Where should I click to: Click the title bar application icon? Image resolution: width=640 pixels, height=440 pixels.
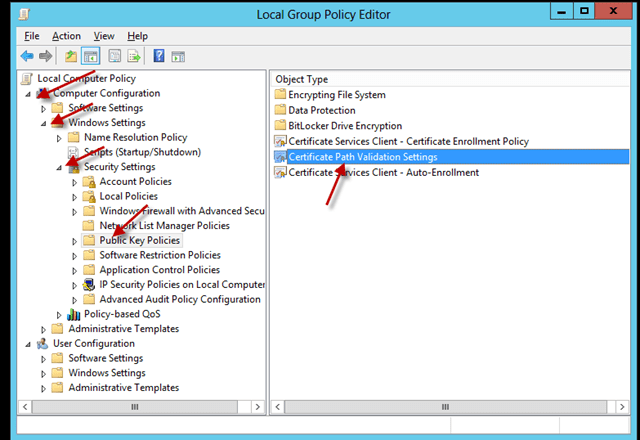click(24, 14)
